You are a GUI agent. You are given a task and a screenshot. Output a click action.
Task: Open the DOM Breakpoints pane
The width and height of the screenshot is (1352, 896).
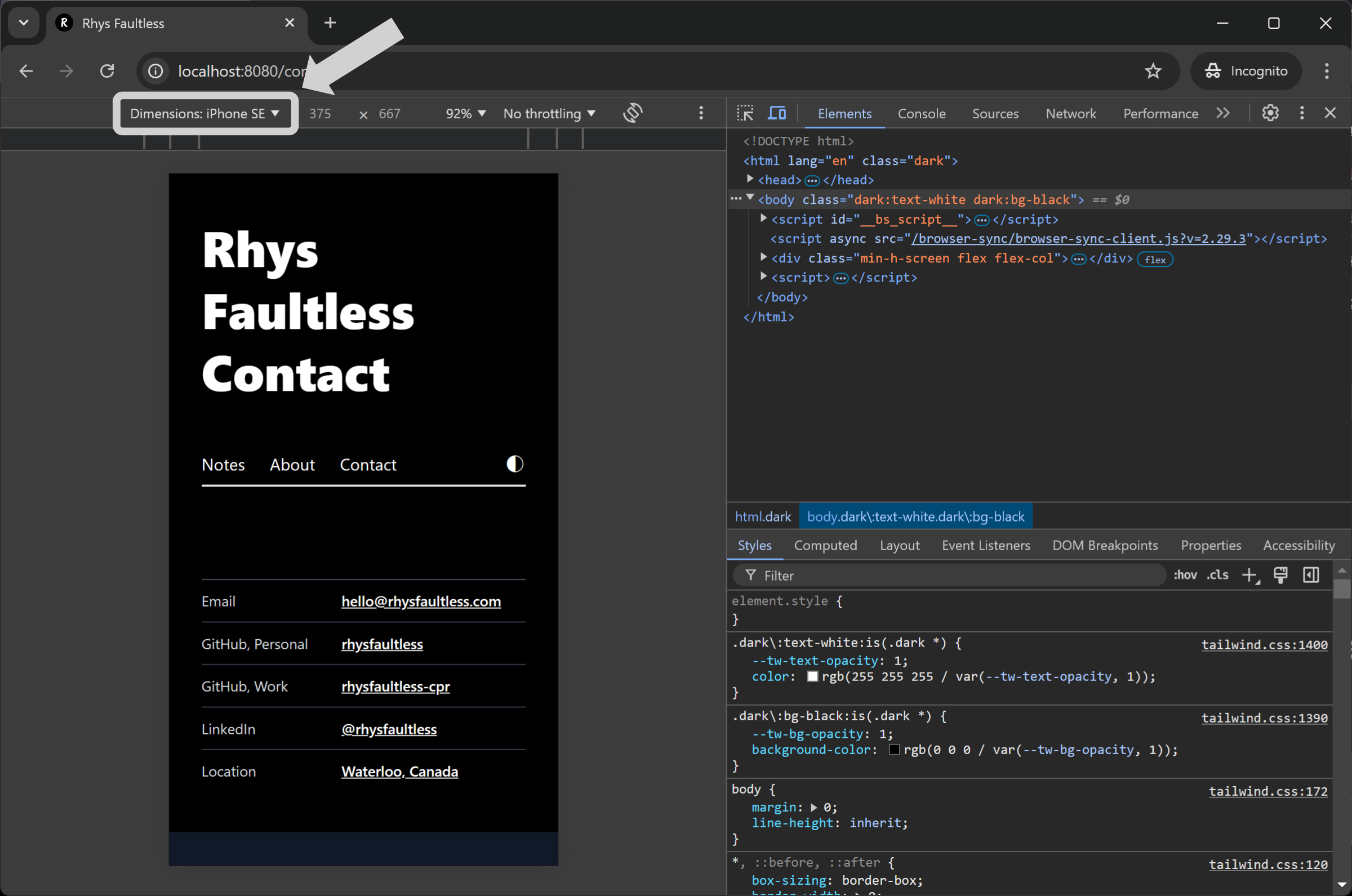click(1105, 545)
